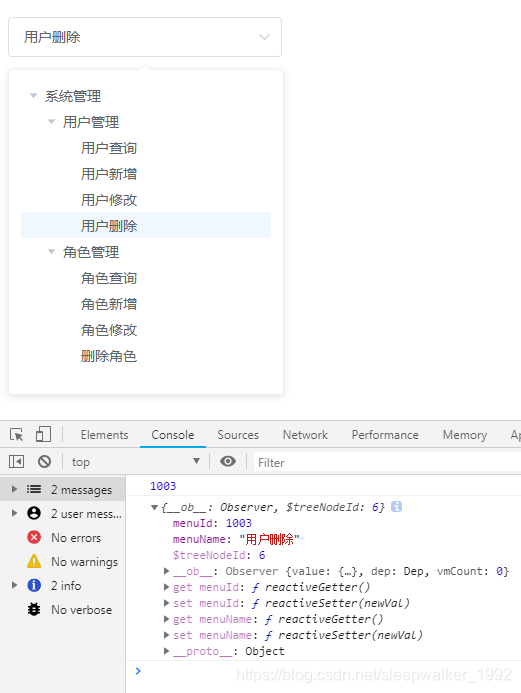The width and height of the screenshot is (521, 693).
Task: Switch to the Sources tab
Action: [x=238, y=435]
